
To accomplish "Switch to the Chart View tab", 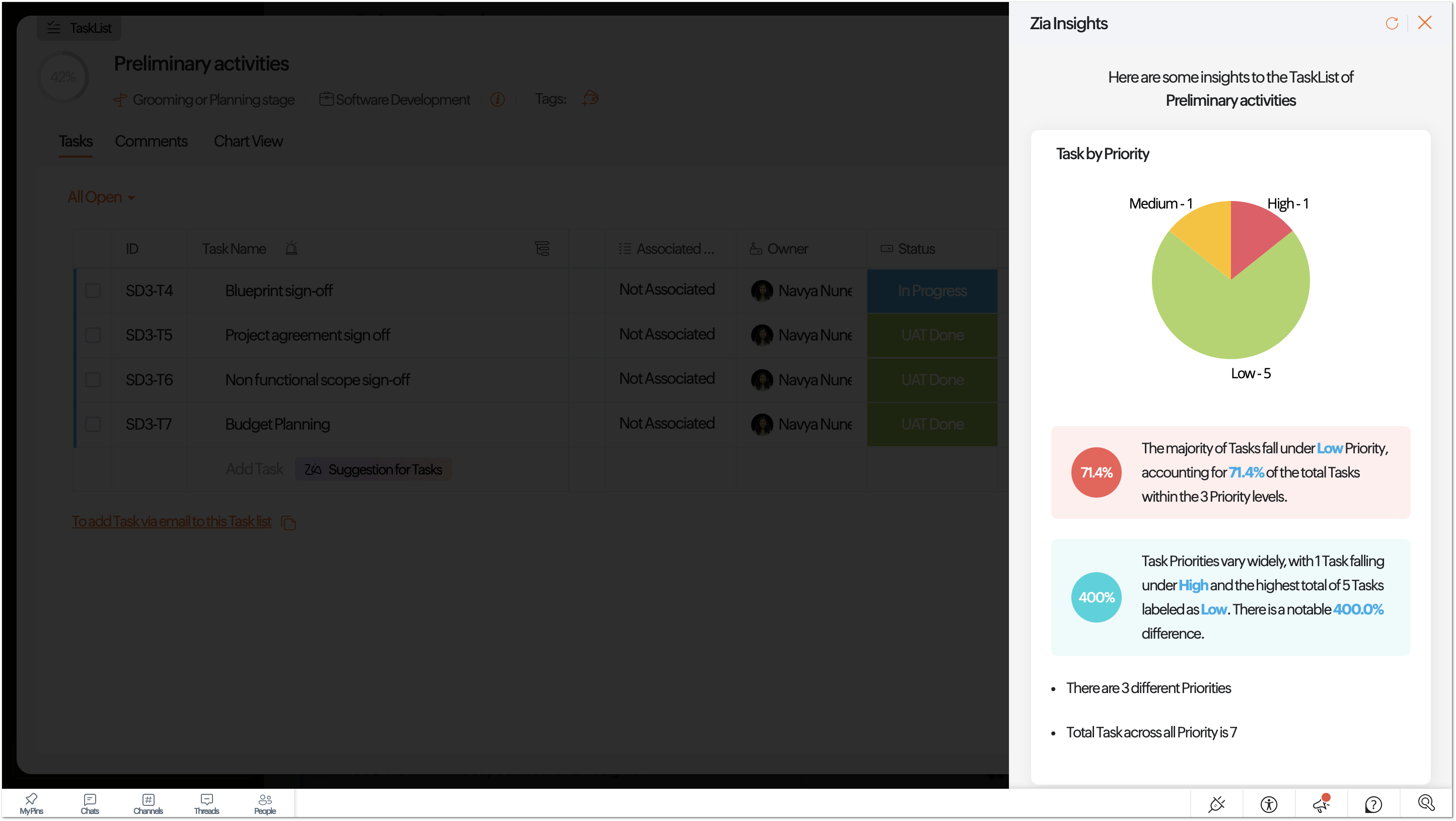I will (248, 142).
